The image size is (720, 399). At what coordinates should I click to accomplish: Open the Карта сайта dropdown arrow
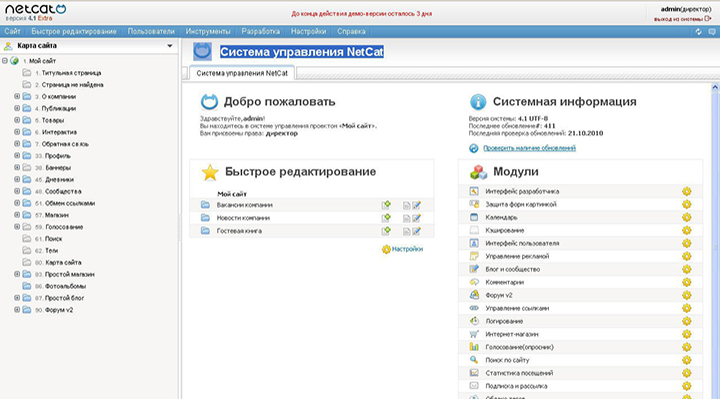pyautogui.click(x=170, y=46)
